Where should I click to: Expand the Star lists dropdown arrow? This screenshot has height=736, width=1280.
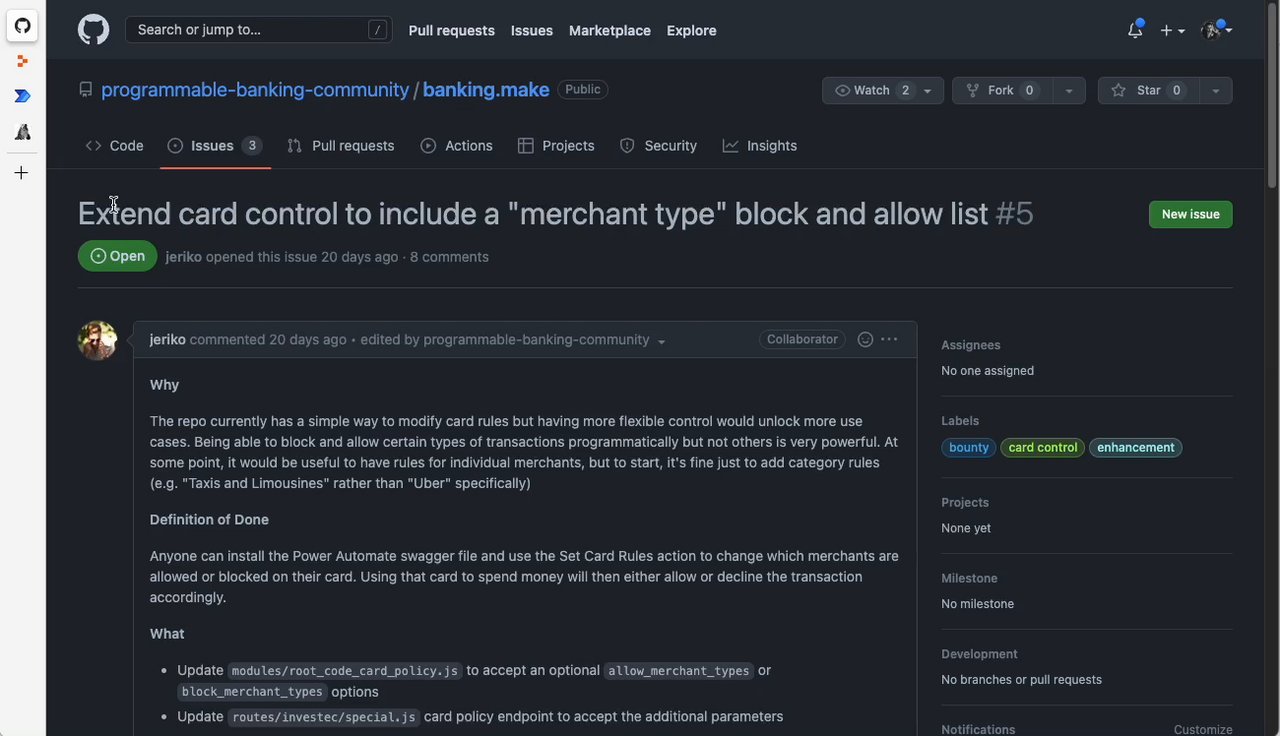tap(1215, 90)
